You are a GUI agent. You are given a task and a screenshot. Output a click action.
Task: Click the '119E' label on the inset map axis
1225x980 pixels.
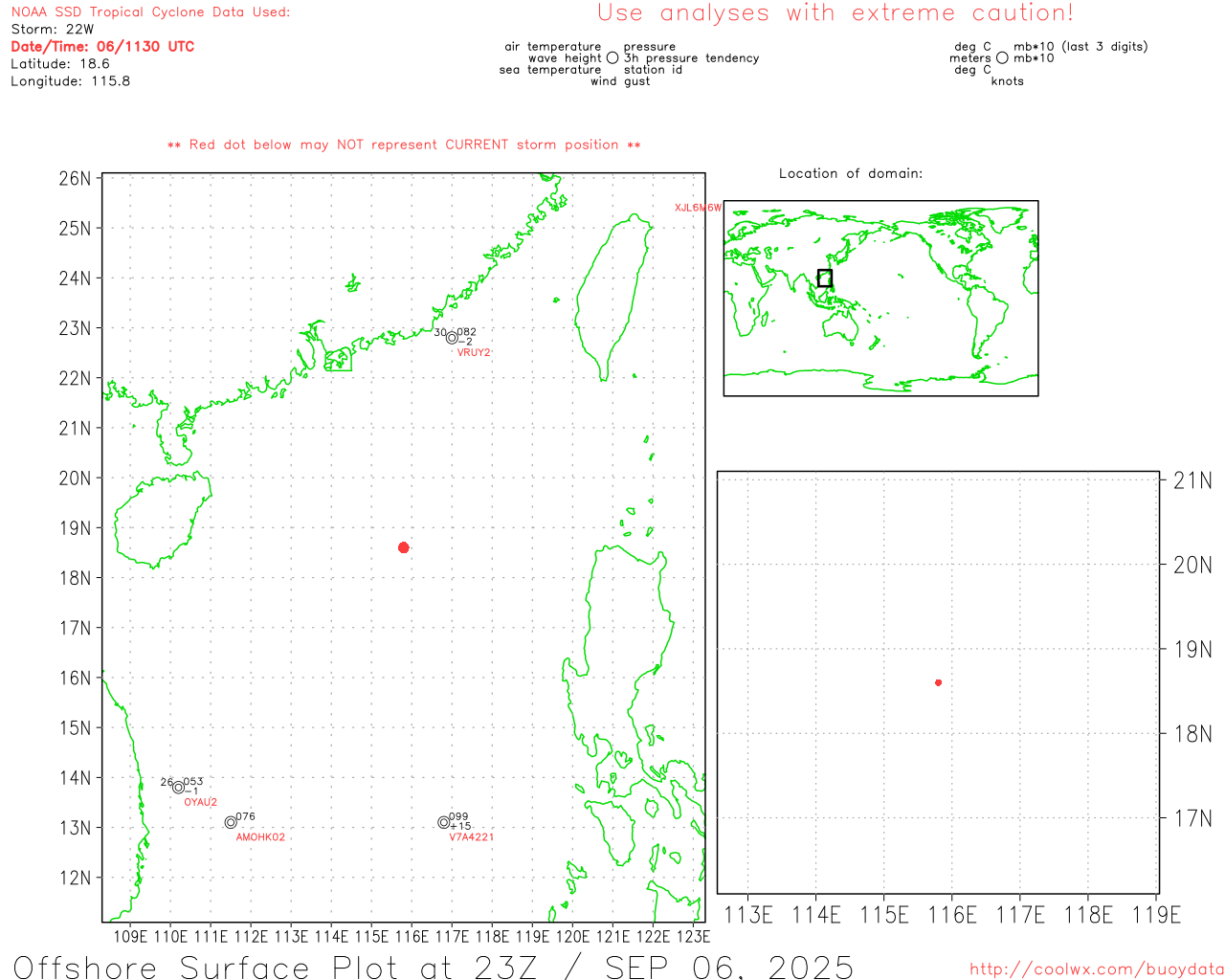point(1156,916)
